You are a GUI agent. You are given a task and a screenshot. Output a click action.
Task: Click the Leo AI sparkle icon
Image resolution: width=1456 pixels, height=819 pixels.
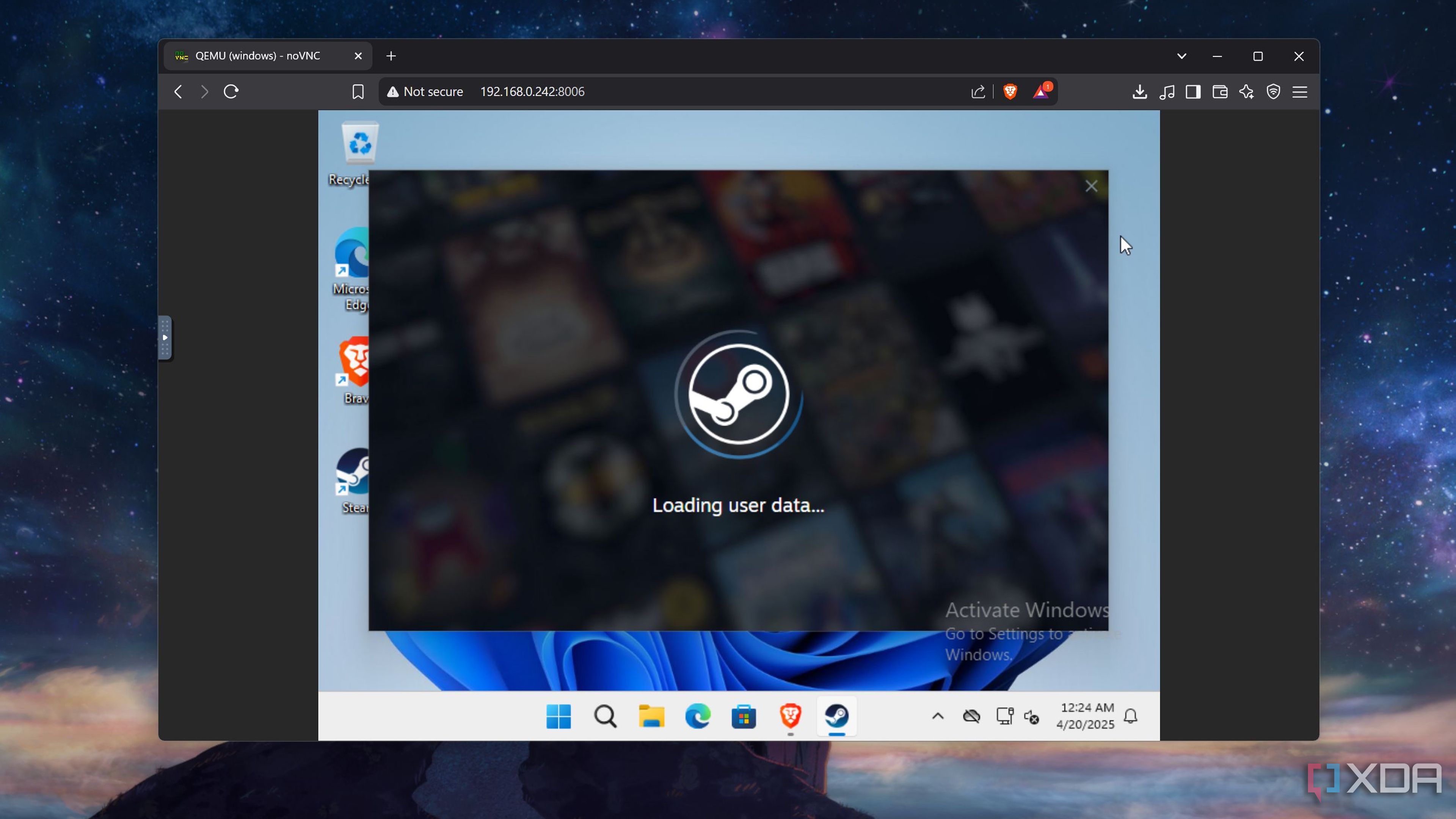pyautogui.click(x=1246, y=91)
